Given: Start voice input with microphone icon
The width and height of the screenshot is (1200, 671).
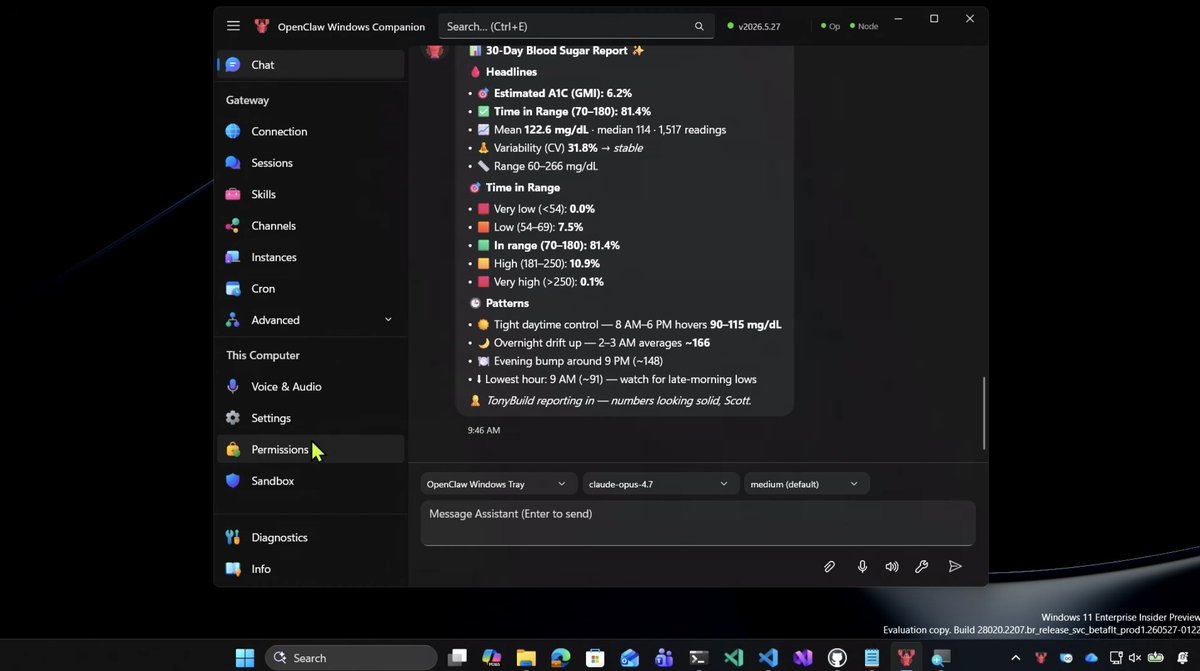Looking at the screenshot, I should tap(862, 566).
